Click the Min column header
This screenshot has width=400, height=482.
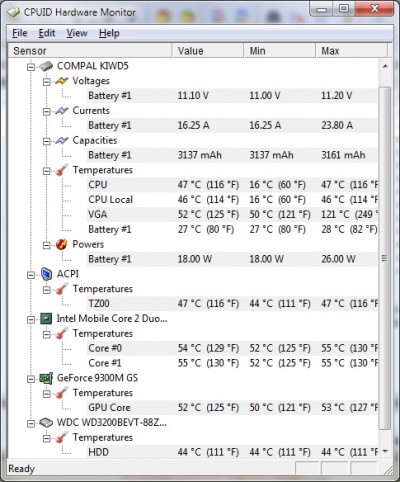[280, 51]
